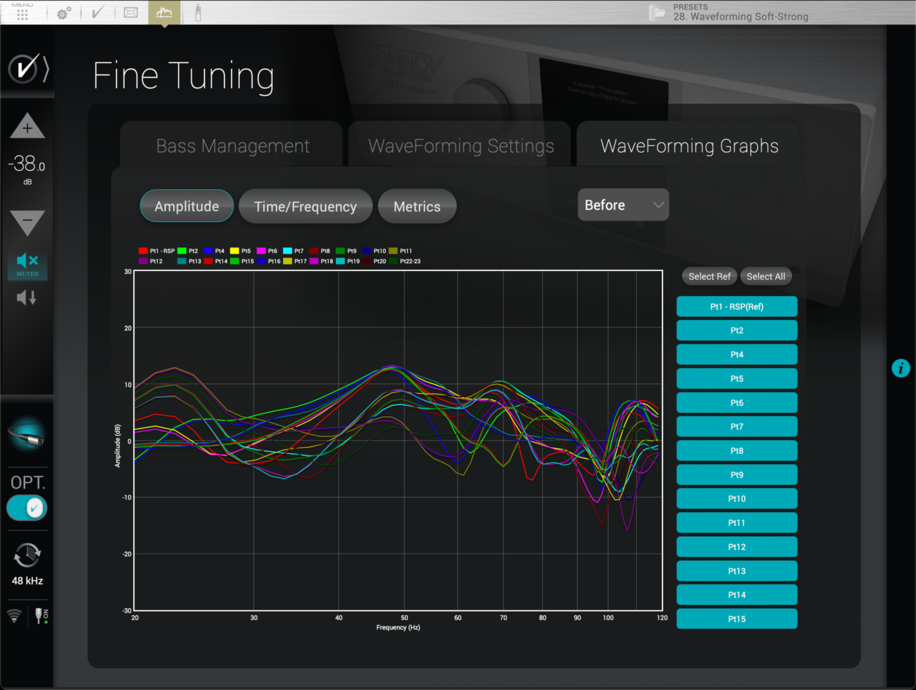The width and height of the screenshot is (916, 690).
Task: Switch to Bass Management tab
Action: 232,146
